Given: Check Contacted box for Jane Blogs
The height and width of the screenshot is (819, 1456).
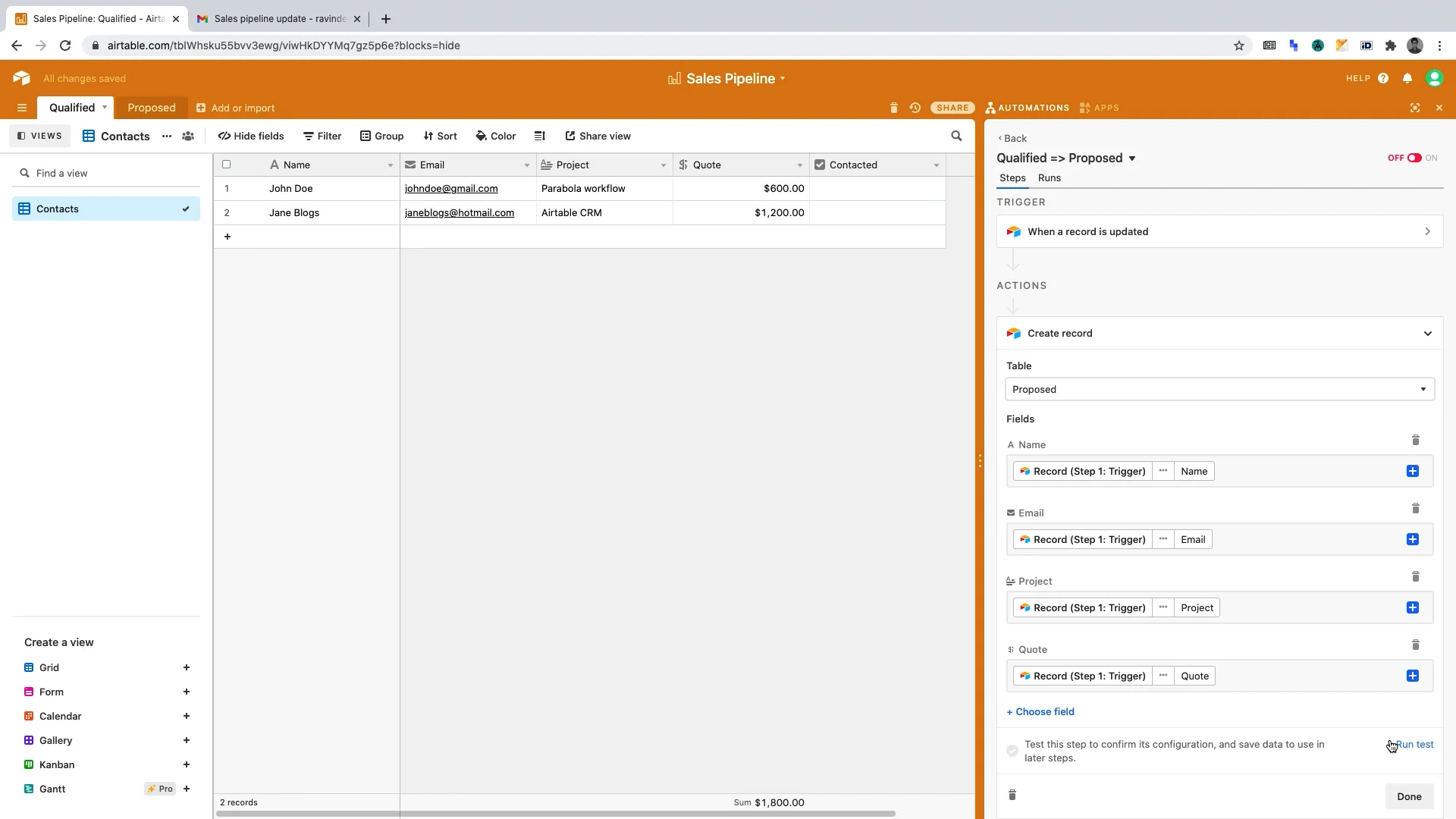Looking at the screenshot, I should (877, 213).
